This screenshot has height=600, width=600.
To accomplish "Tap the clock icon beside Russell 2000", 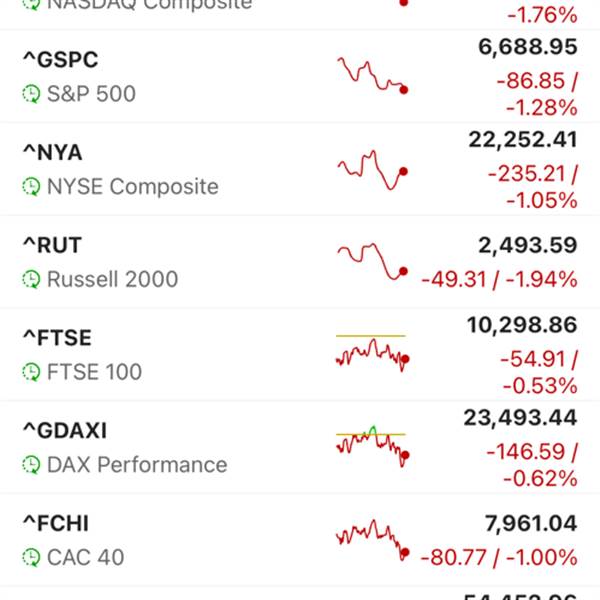I will click(31, 280).
